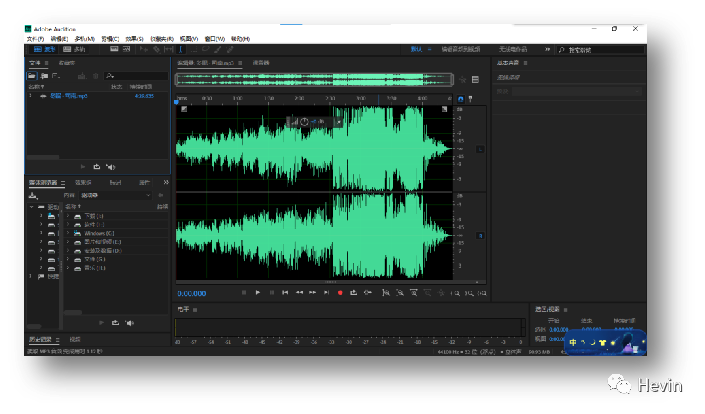The width and height of the screenshot is (705, 414).
Task: Select the Razor tool
Action: (156, 49)
